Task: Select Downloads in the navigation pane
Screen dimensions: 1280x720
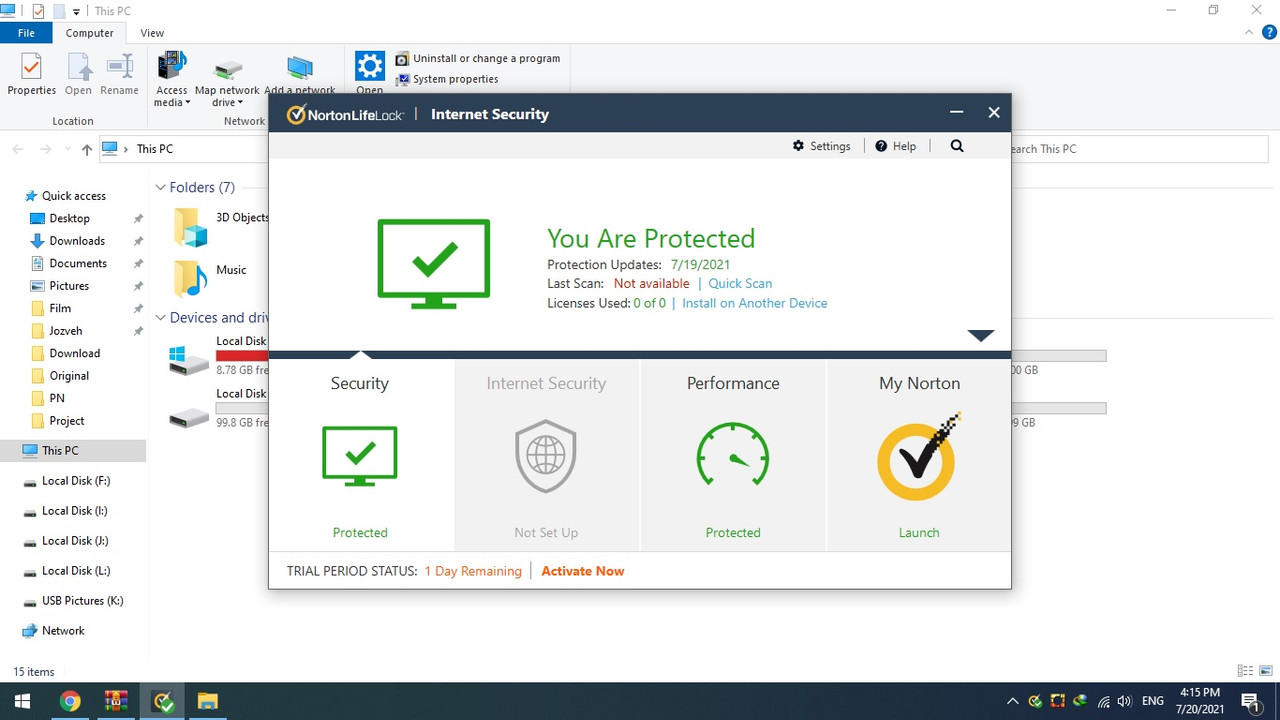Action: click(77, 241)
